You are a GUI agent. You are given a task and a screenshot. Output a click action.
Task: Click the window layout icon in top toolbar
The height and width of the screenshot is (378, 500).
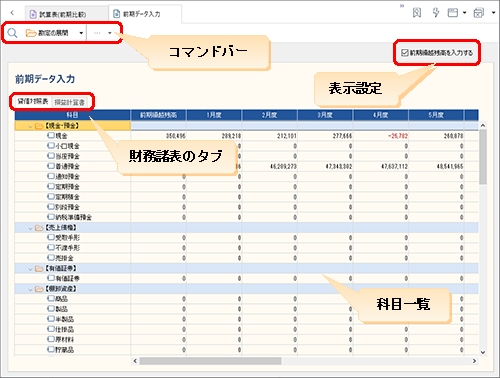(452, 13)
